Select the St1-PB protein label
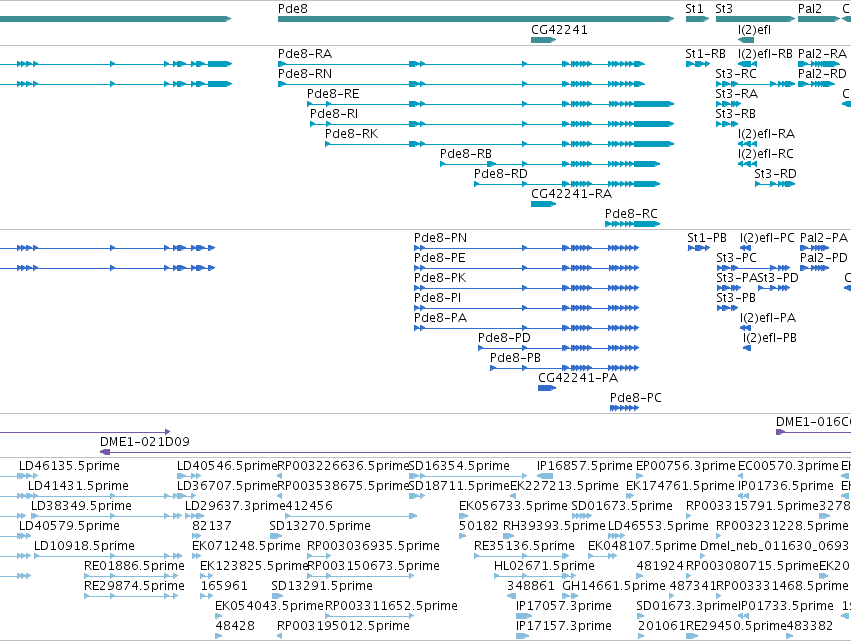The width and height of the screenshot is (851, 641). 707,238
